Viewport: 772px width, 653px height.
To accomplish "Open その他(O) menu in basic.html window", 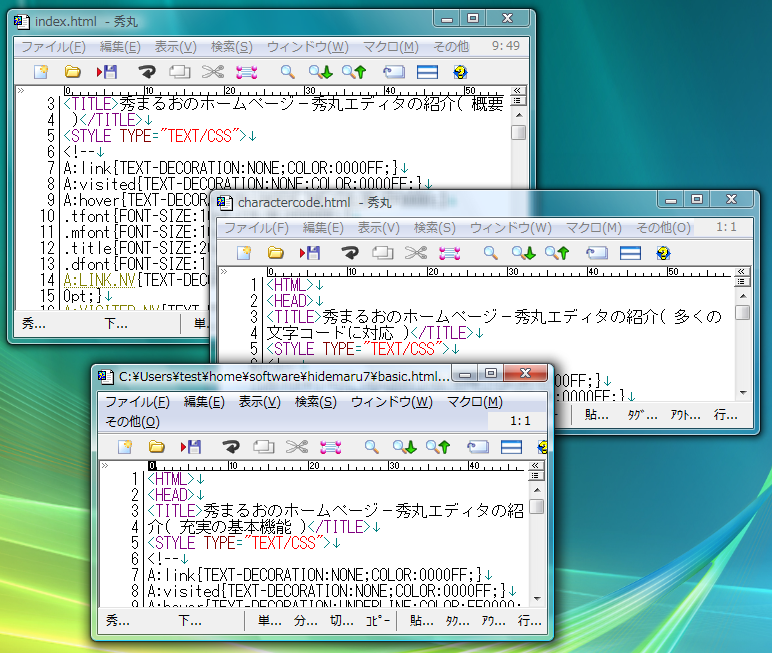I will (132, 421).
